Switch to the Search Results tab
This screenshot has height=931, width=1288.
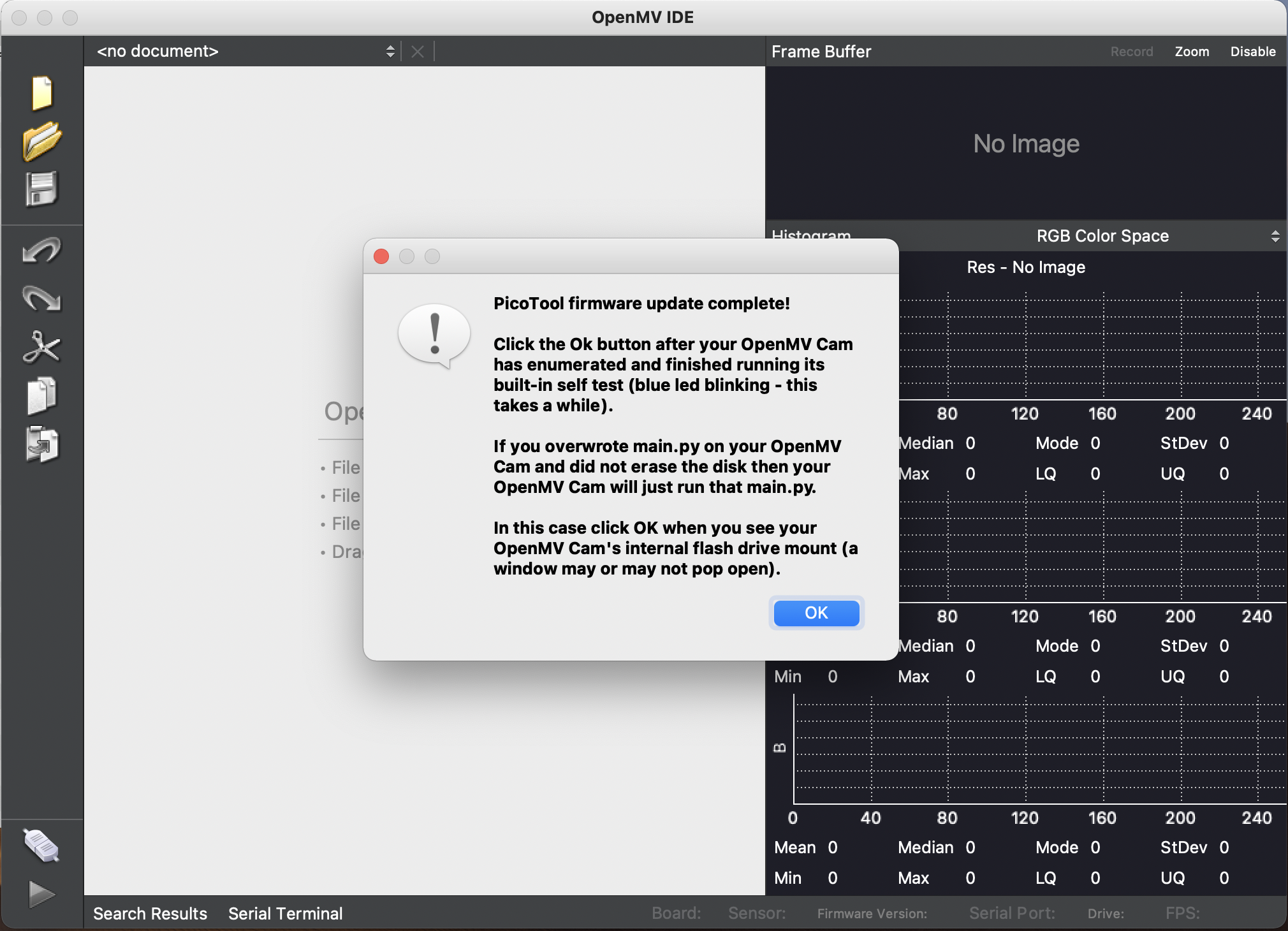point(150,913)
